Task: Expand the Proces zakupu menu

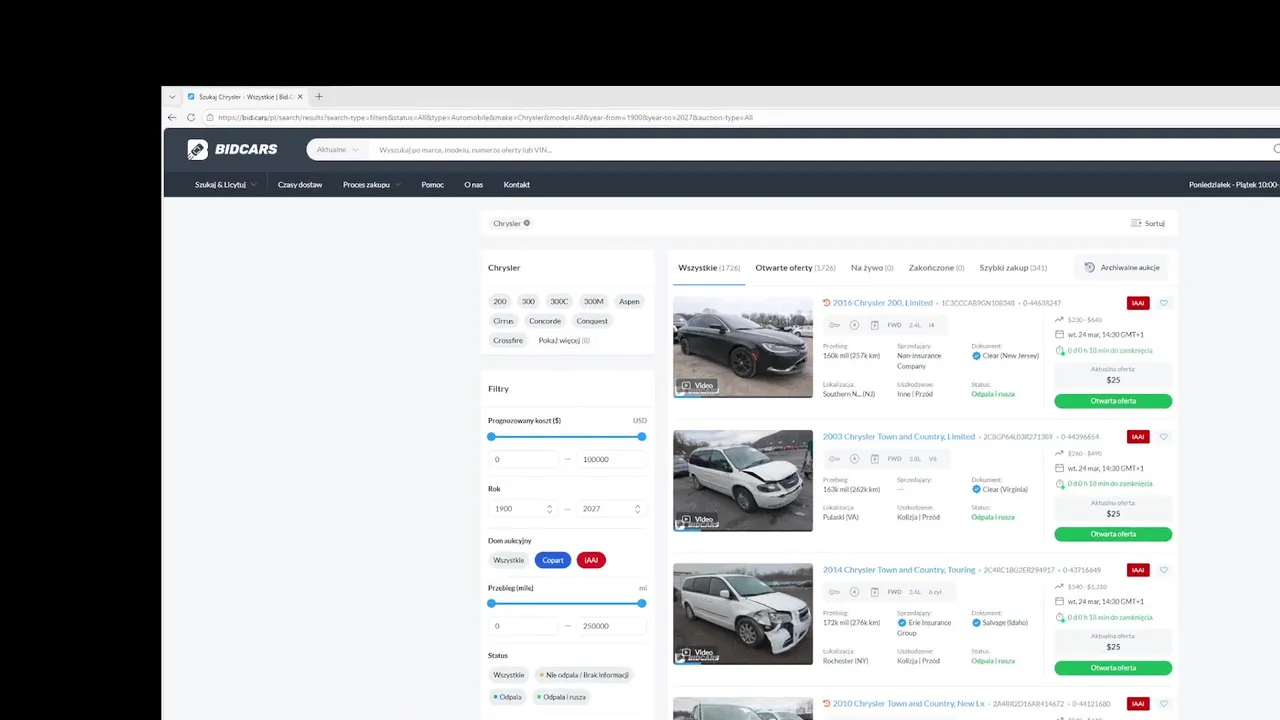Action: tap(371, 185)
